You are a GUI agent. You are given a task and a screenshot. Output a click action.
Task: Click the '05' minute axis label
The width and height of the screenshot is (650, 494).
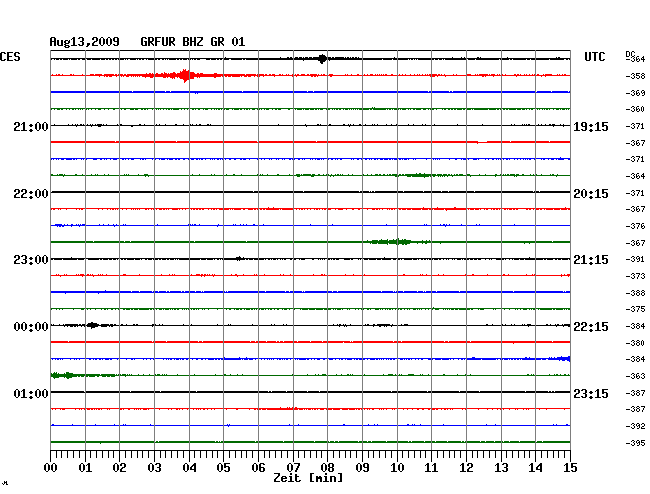coord(223,468)
